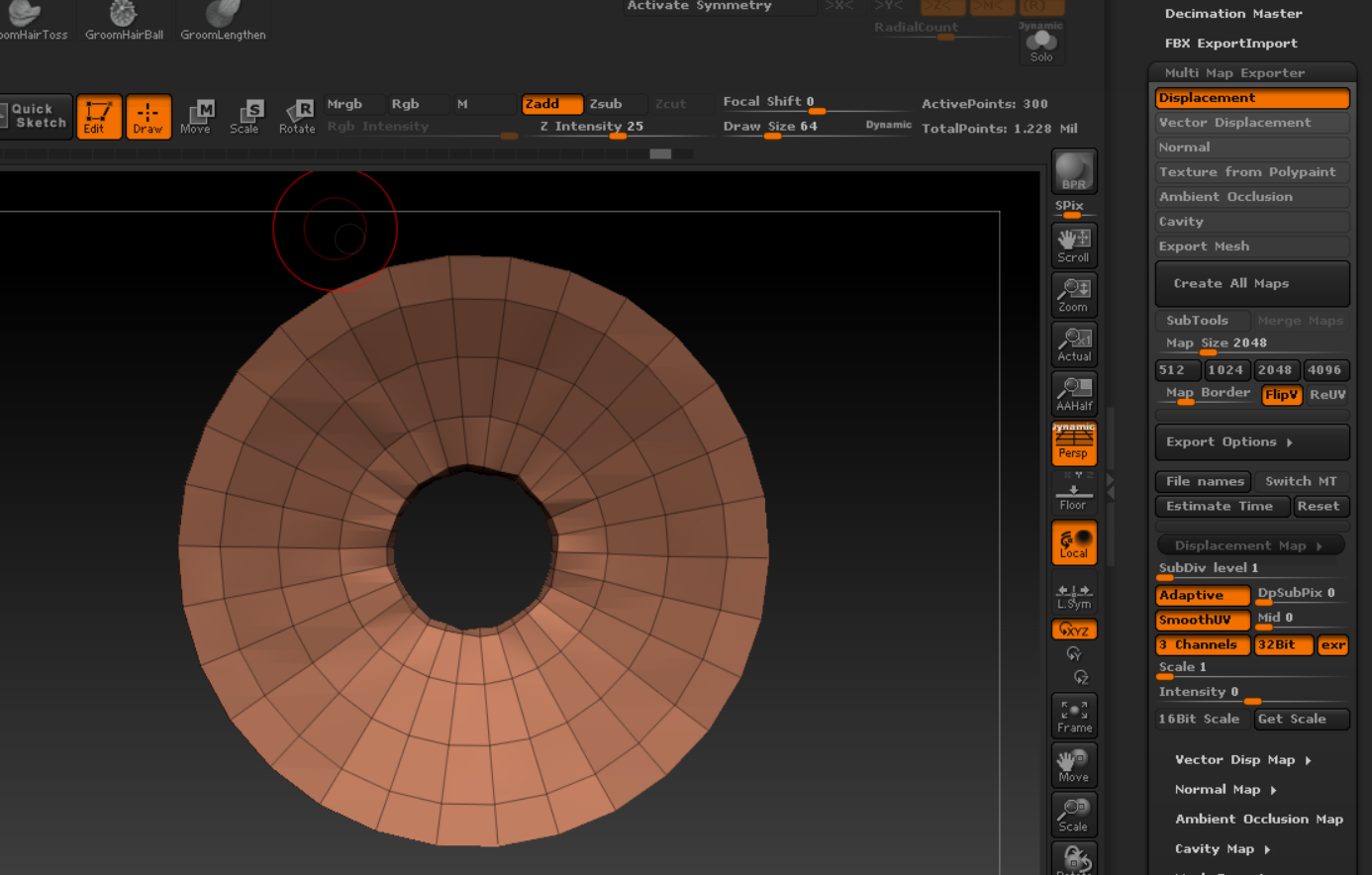Select M material mode
The height and width of the screenshot is (875, 1372).
click(485, 104)
